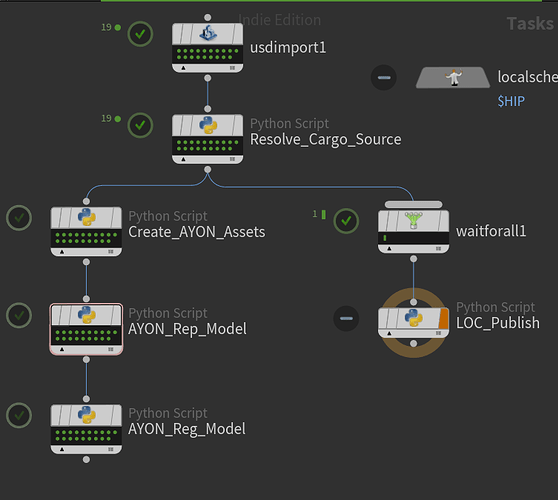The image size is (558, 500).
Task: Click the grid handle on usdimport1 footer
Action: (232, 68)
